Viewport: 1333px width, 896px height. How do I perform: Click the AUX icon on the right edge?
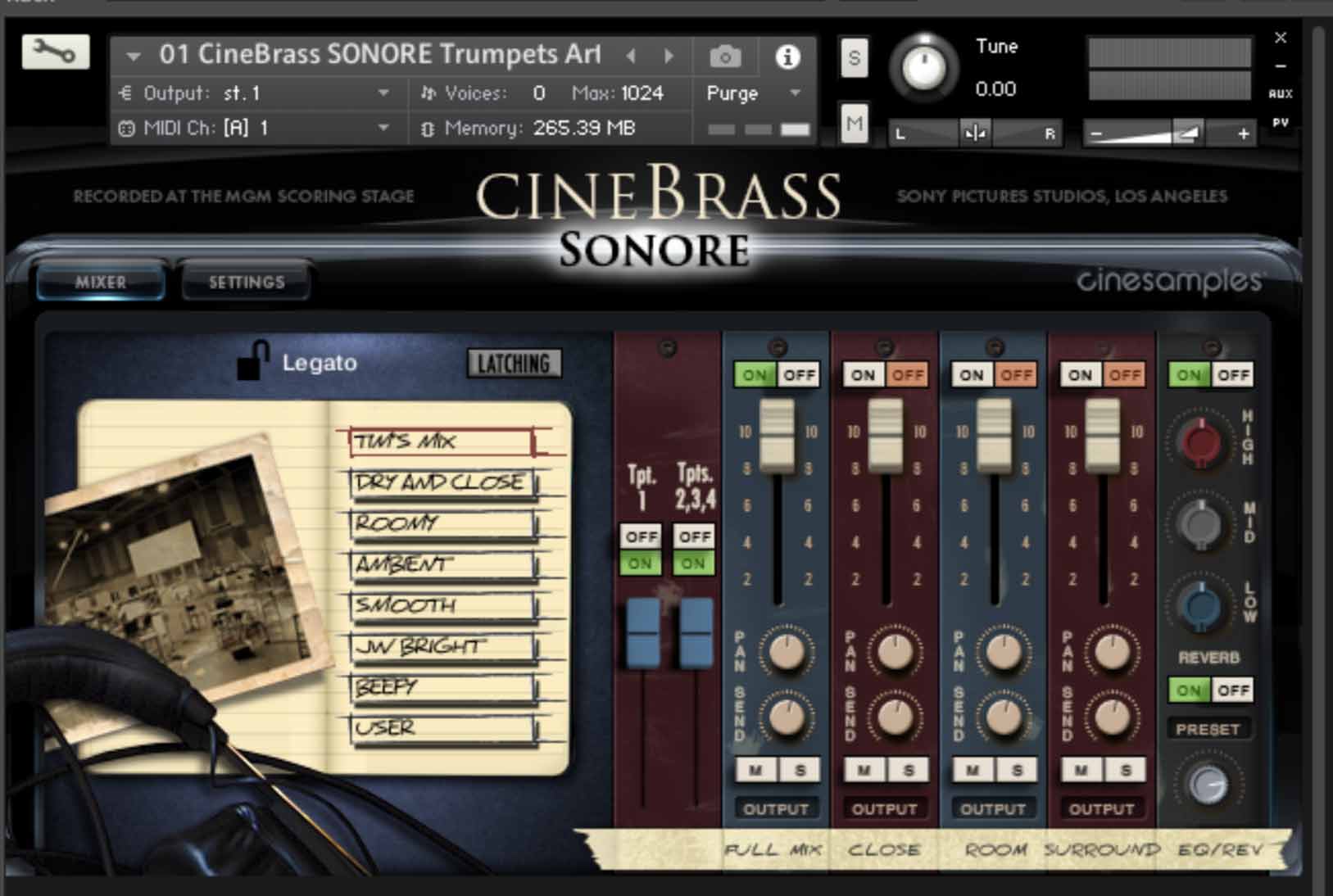[1279, 94]
